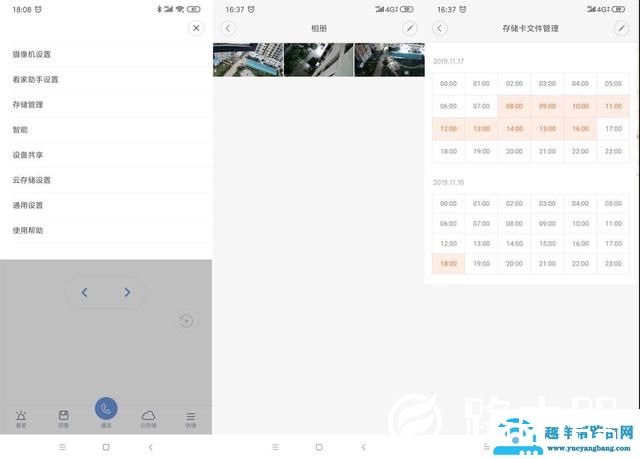The image size is (640, 459).
Task: Select the highlighted 18:00 slot on 2019.11.16
Action: coord(448,263)
